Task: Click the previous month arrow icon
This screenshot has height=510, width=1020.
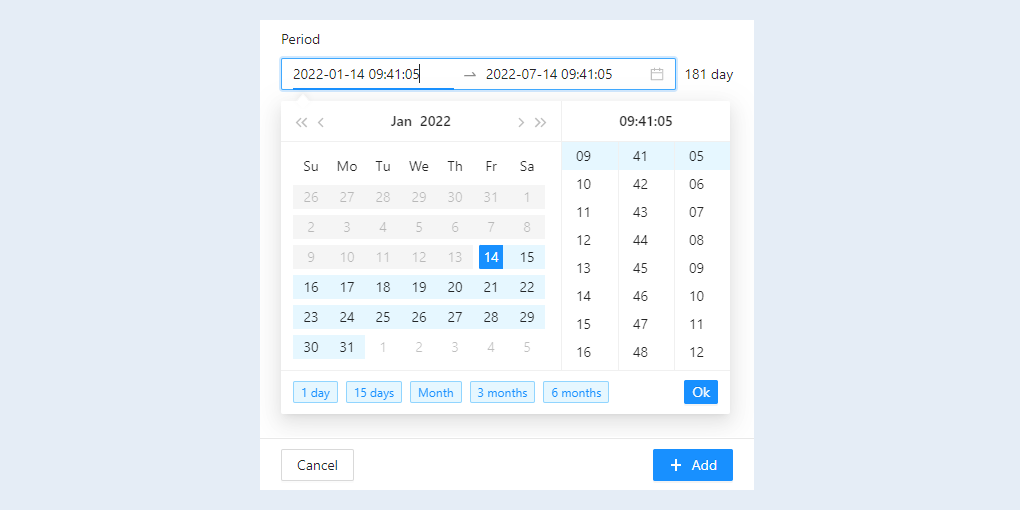Action: click(x=321, y=122)
